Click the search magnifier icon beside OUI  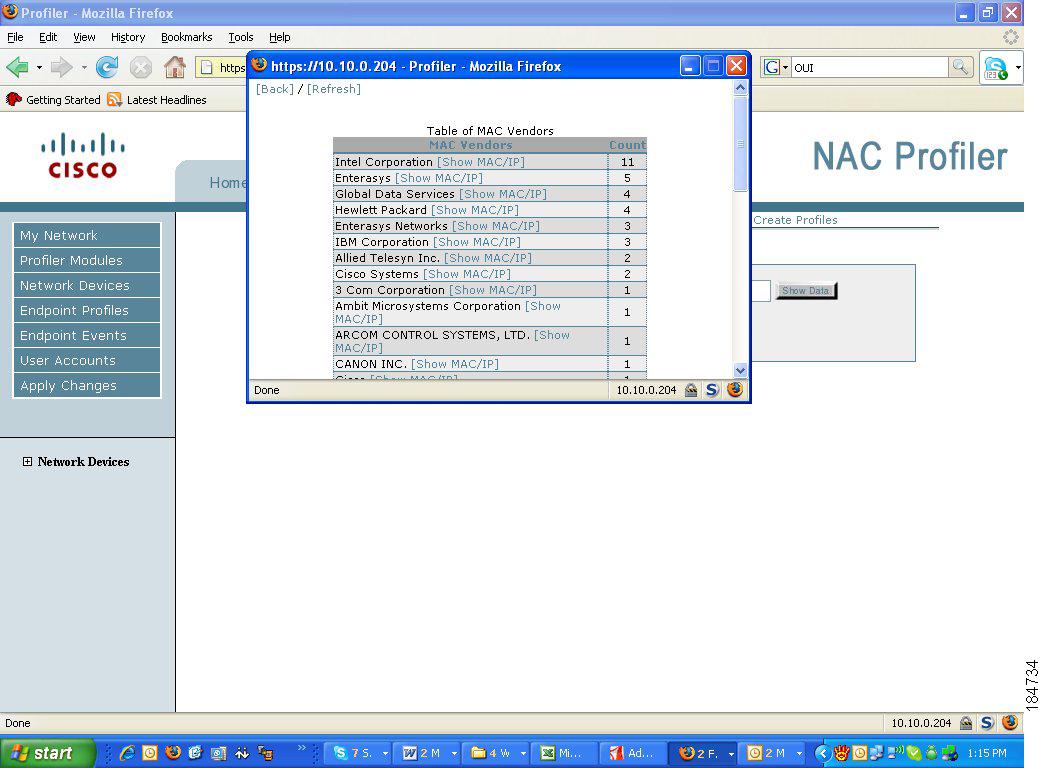pyautogui.click(x=960, y=67)
